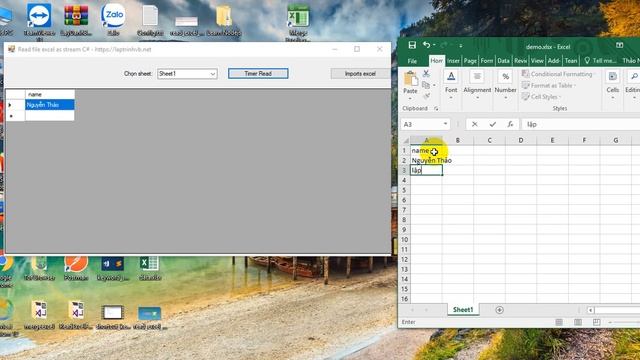This screenshot has width=640, height=360.
Task: Click the New sheet plus icon
Action: pos(499,310)
